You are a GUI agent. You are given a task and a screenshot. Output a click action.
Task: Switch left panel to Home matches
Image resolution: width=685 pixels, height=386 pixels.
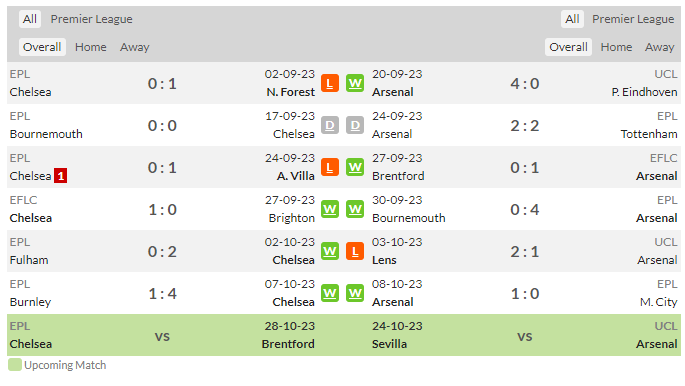90,47
